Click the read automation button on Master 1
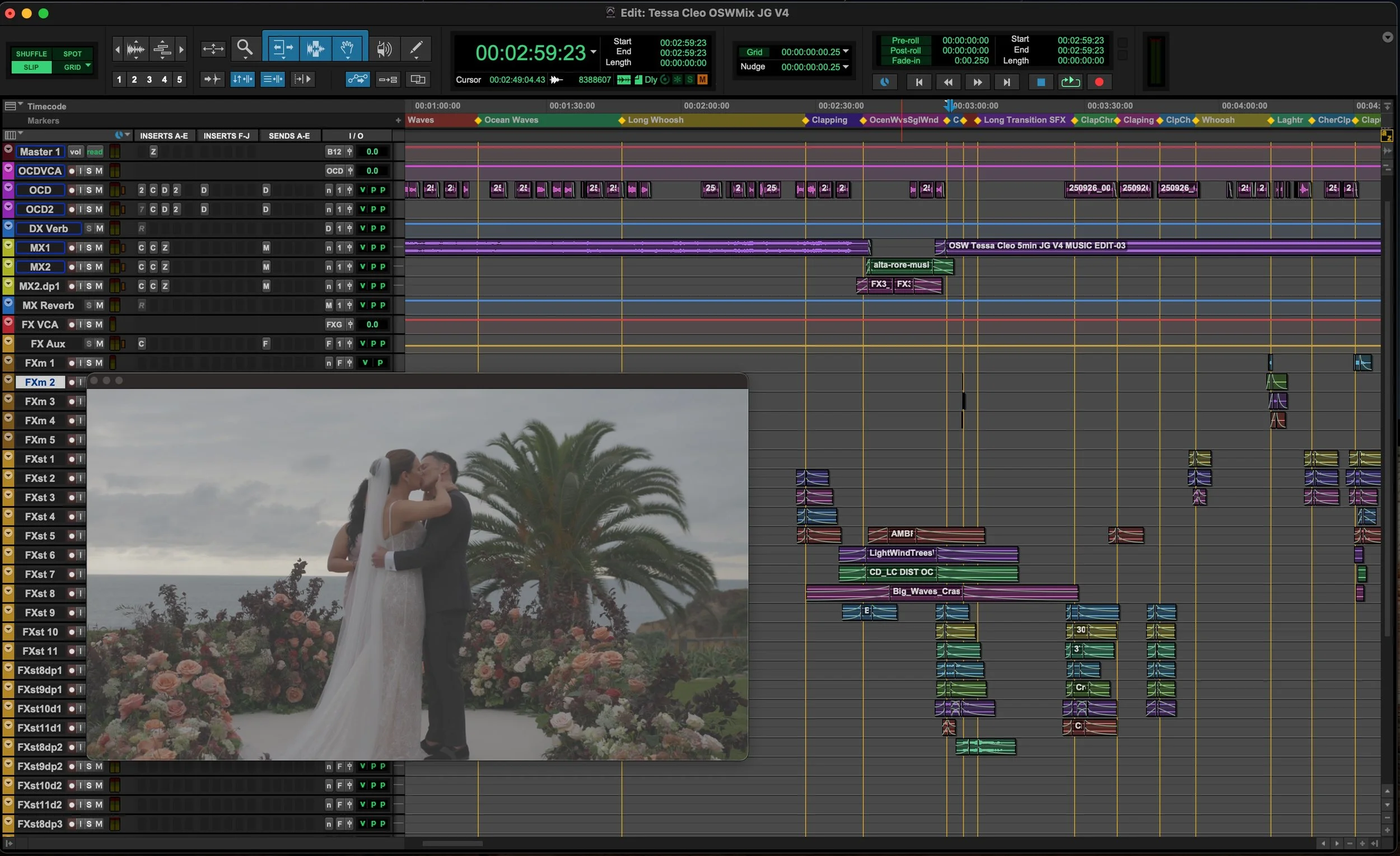Image resolution: width=1400 pixels, height=856 pixels. coord(95,151)
